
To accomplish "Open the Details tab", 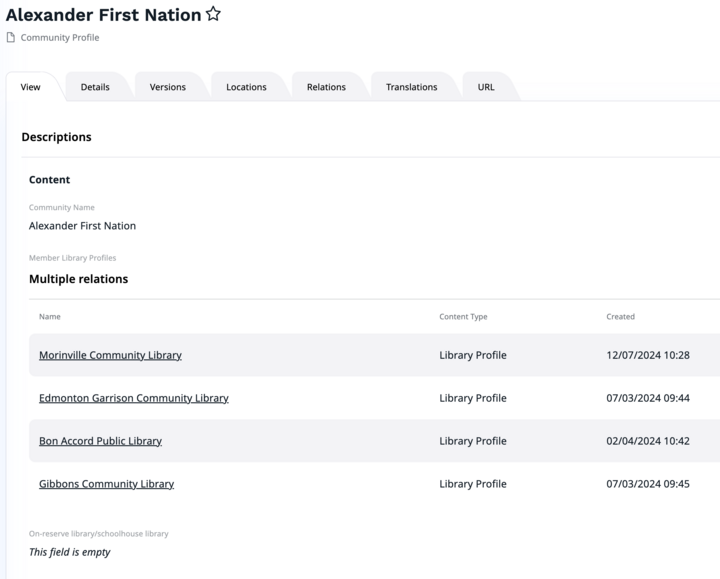I will [95, 87].
